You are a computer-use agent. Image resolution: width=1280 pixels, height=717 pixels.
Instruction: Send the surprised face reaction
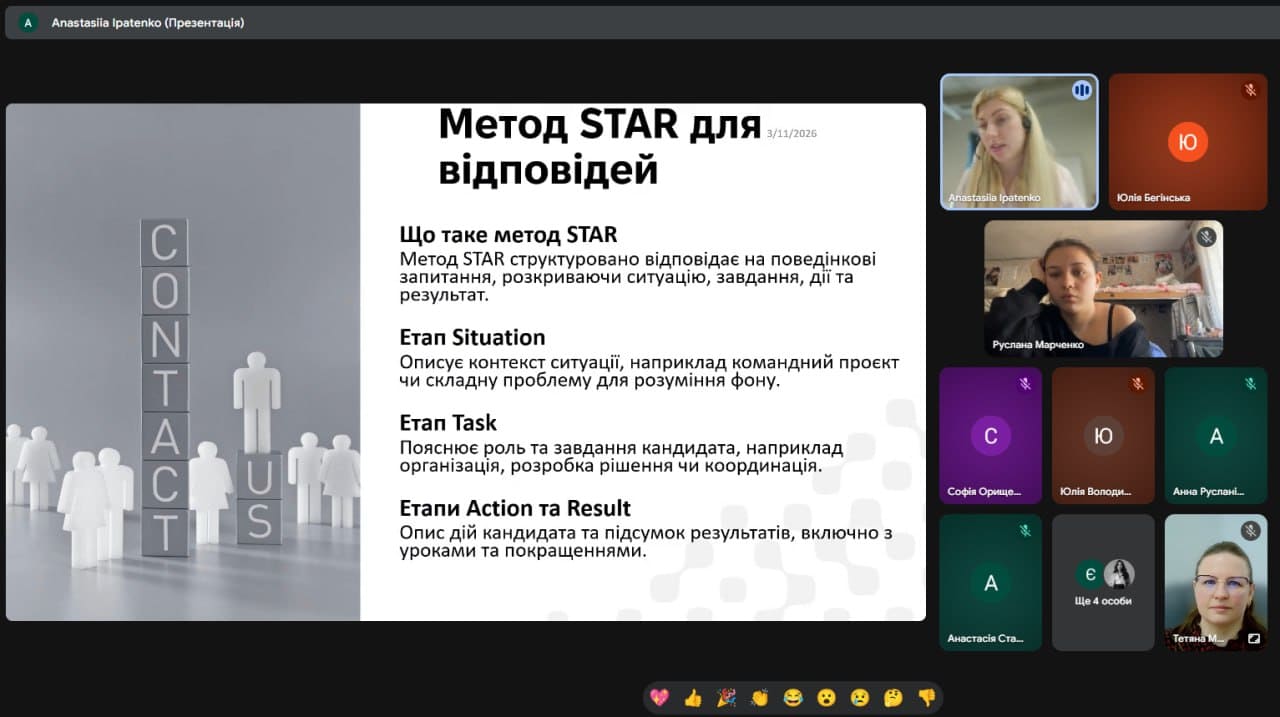point(826,698)
